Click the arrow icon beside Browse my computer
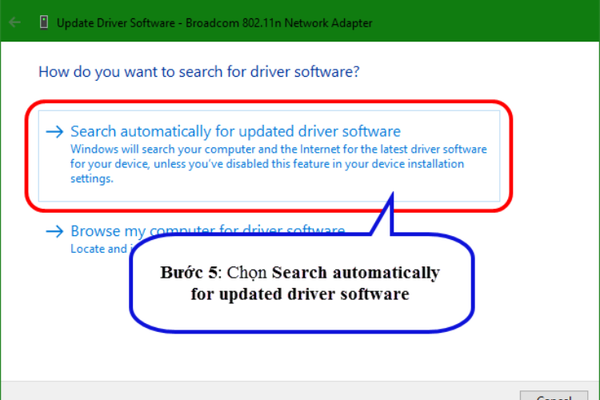600x400 pixels. coord(54,231)
